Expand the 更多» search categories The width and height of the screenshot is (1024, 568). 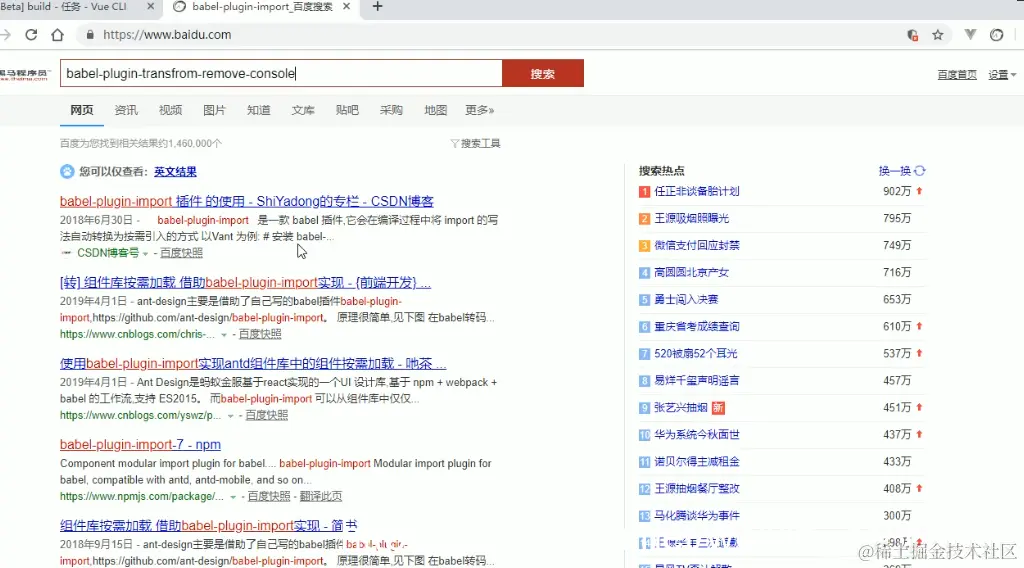(x=479, y=110)
